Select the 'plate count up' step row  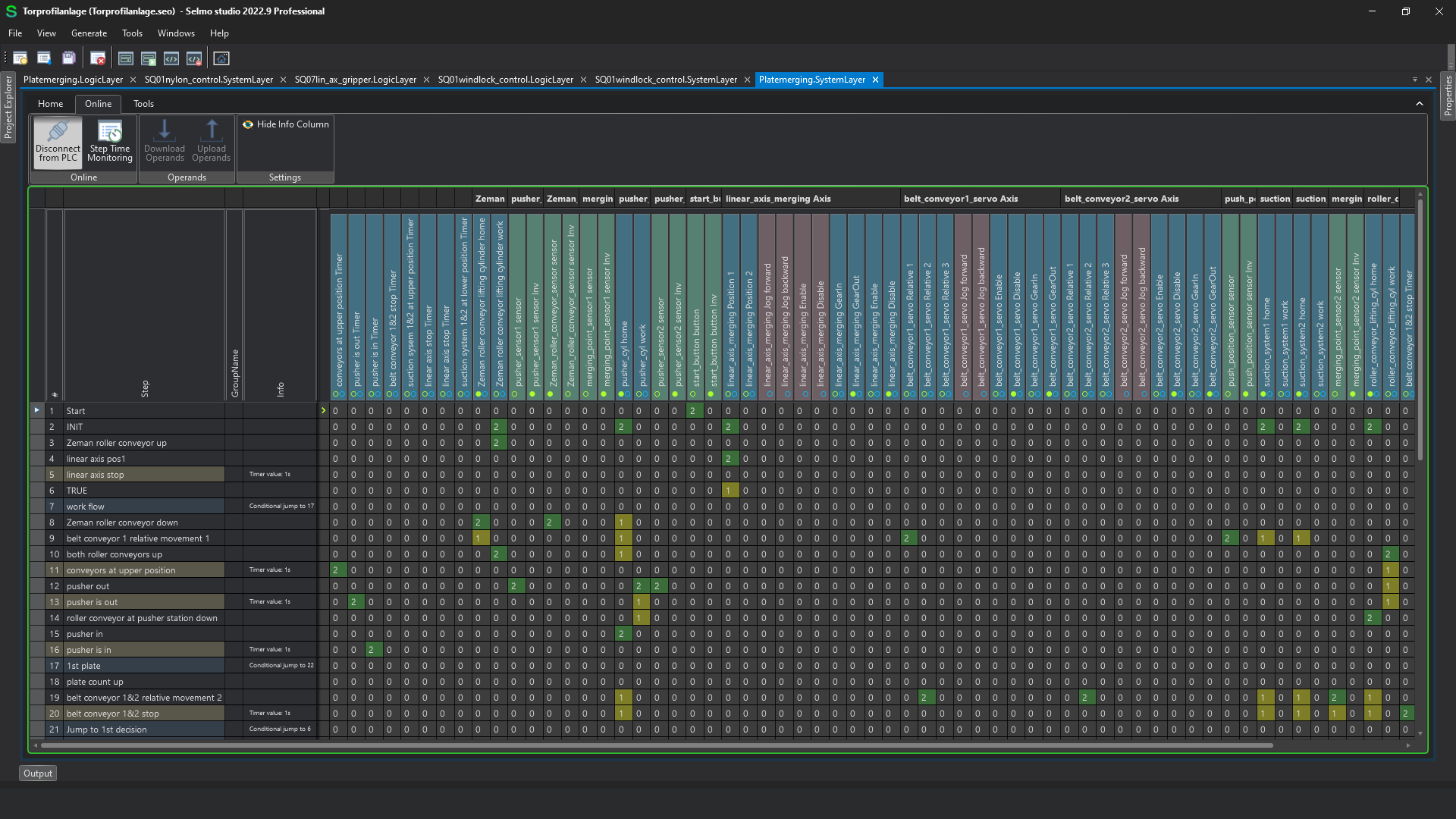pyautogui.click(x=144, y=682)
